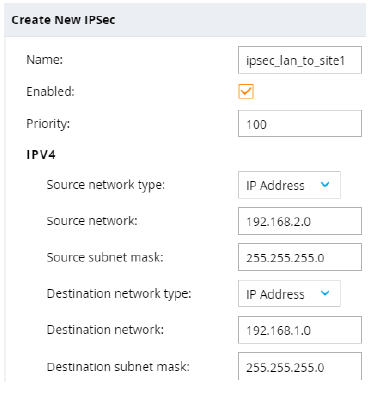Click the Source subnet mask field
371x393 pixels.
(300, 257)
